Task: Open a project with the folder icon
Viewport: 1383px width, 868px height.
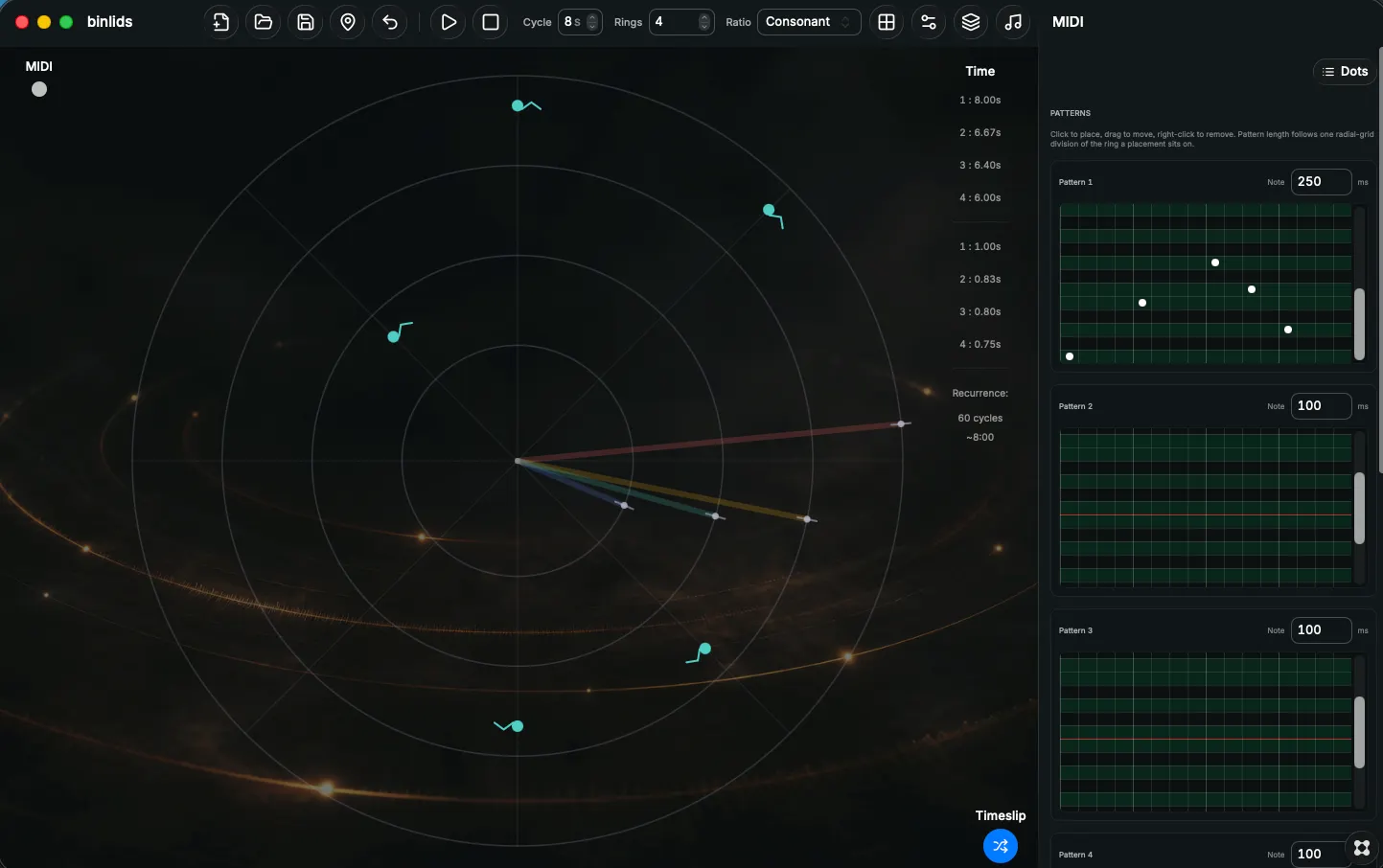Action: pyautogui.click(x=264, y=22)
